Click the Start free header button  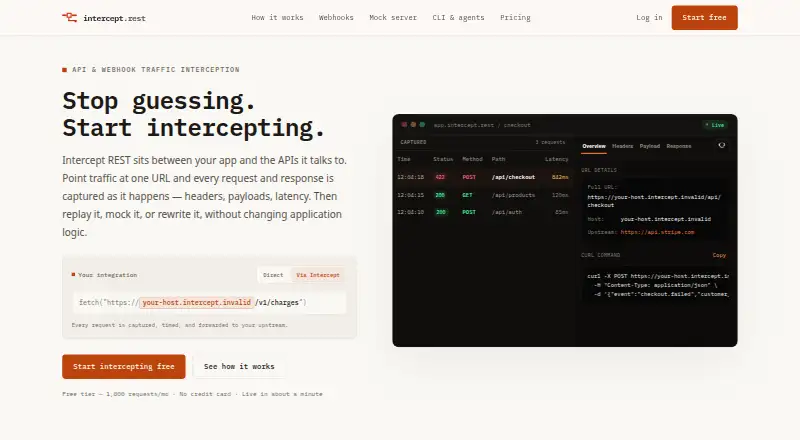point(704,17)
